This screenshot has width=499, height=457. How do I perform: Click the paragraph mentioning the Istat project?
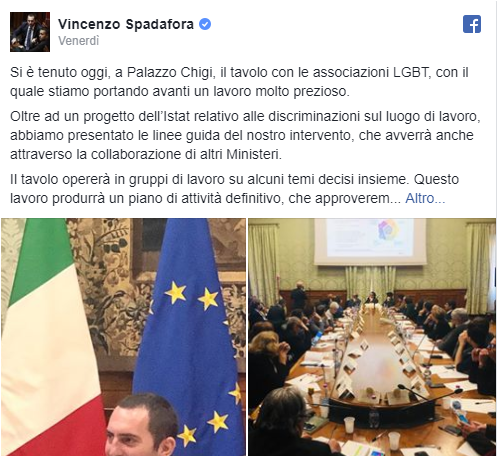click(x=245, y=135)
